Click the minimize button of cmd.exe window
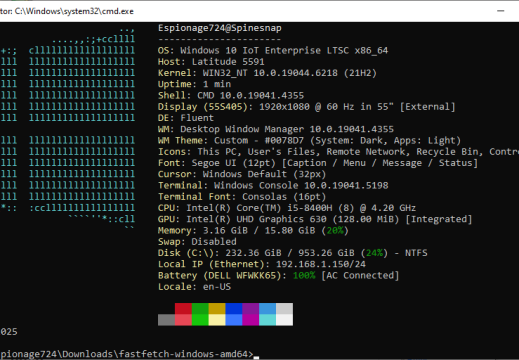 (x=500, y=11)
